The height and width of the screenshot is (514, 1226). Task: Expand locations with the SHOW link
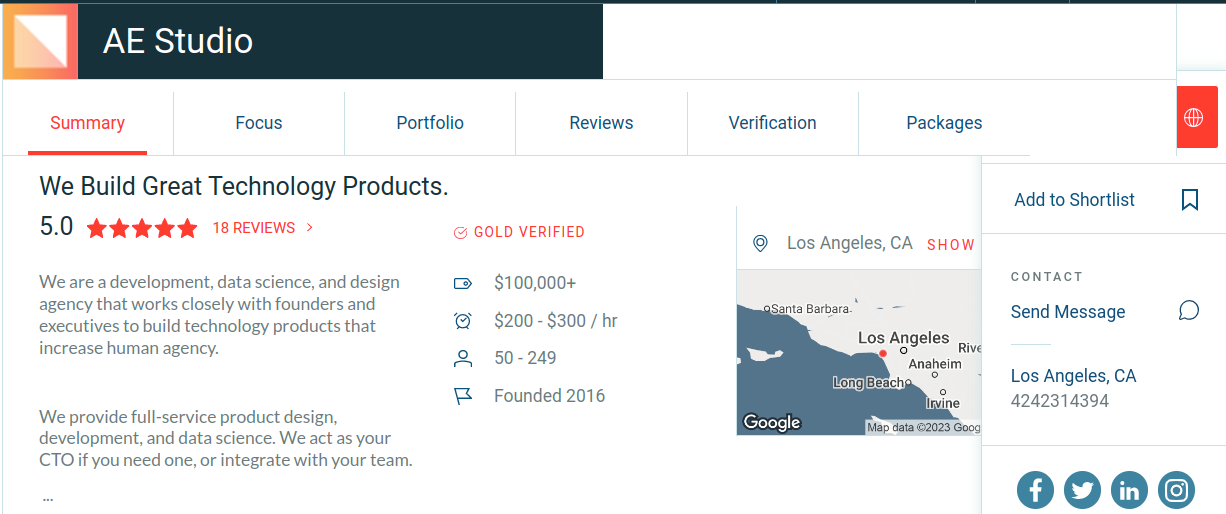(x=950, y=244)
